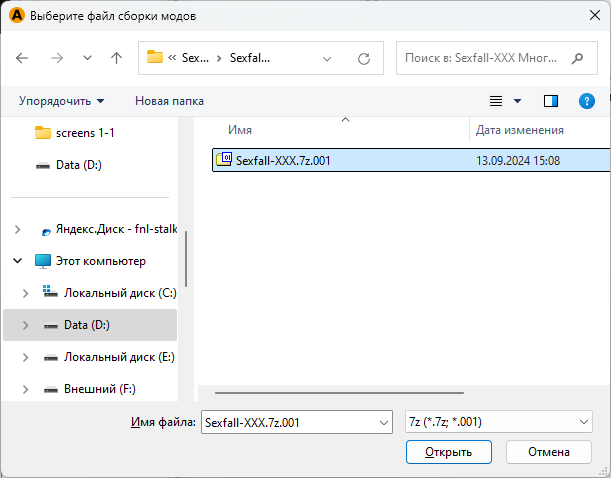Click the Имя файла input field

[x=286, y=423]
